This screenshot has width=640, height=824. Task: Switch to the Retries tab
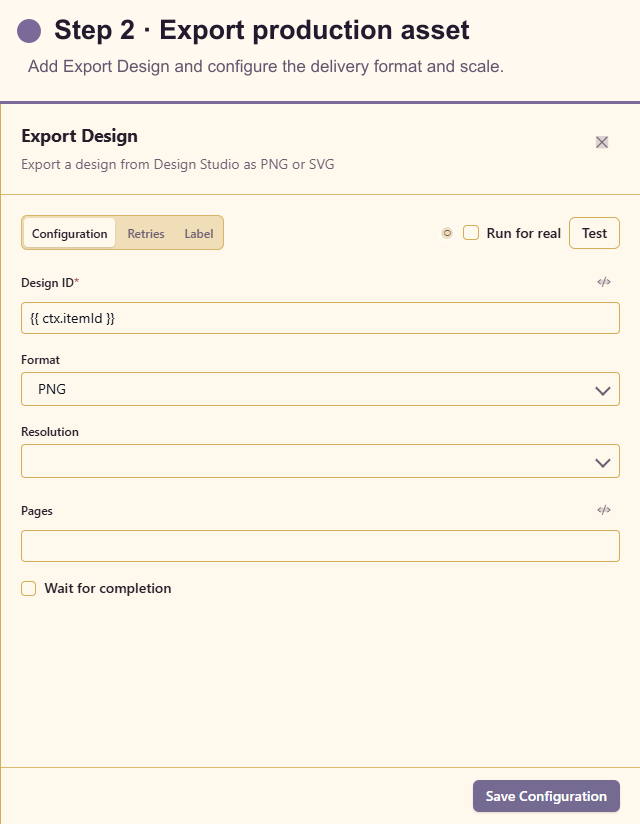(x=146, y=233)
